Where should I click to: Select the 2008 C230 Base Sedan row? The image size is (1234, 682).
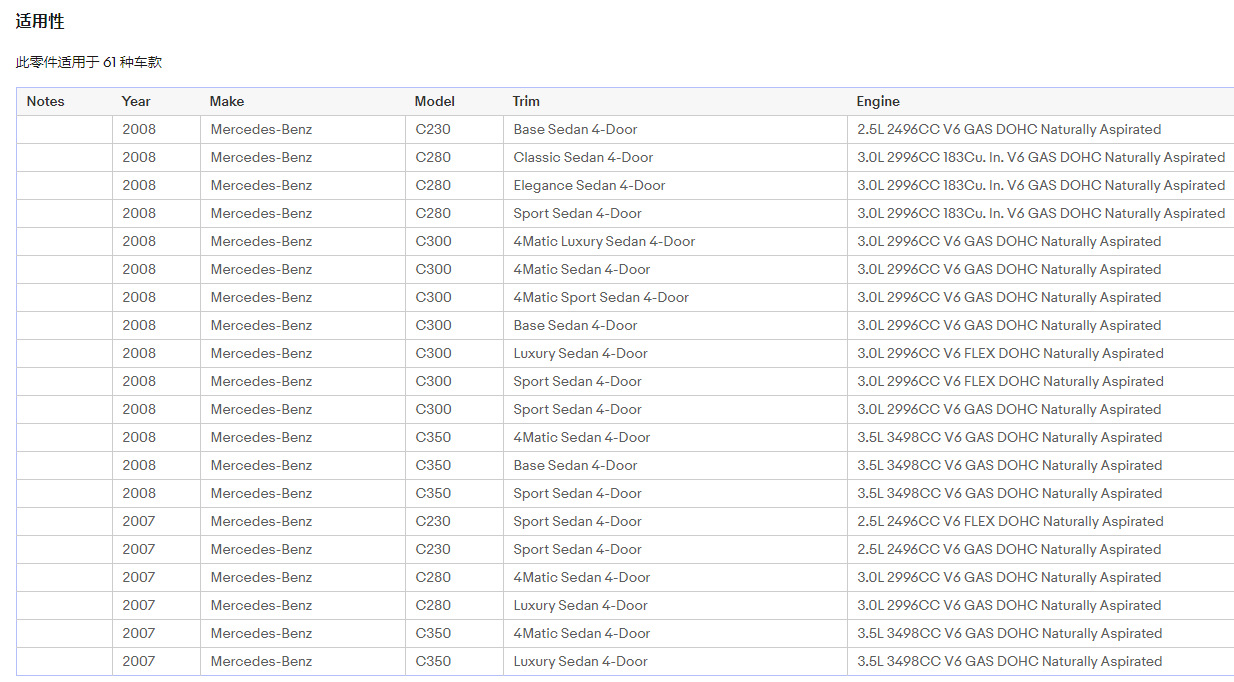(x=625, y=129)
